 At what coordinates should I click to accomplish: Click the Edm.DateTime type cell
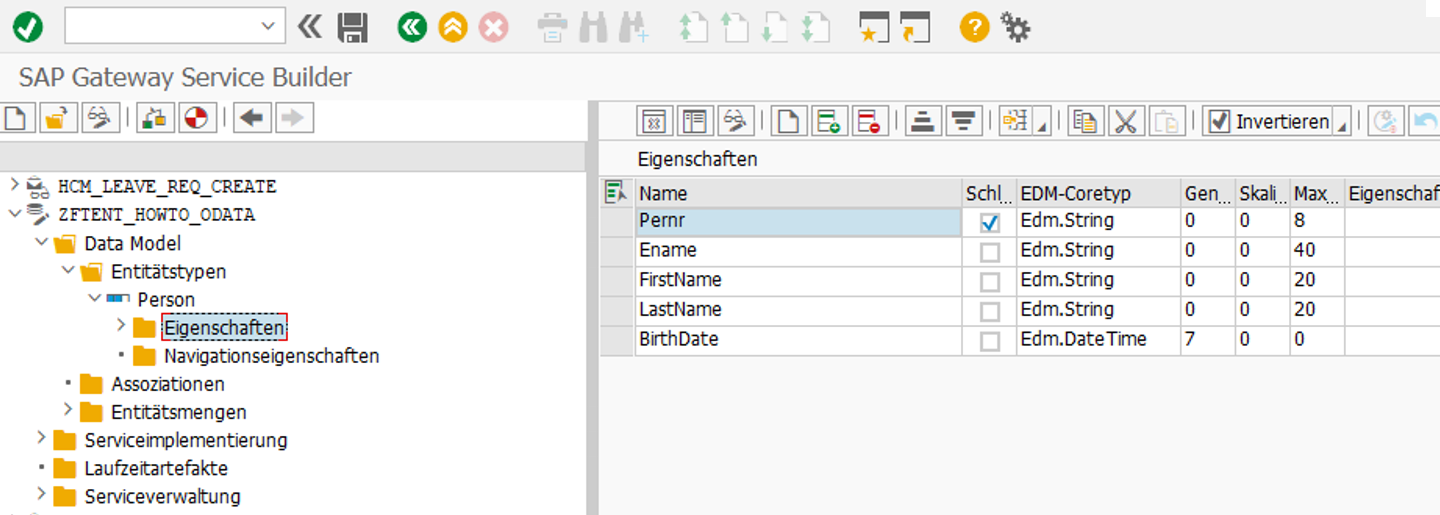pos(1097,340)
